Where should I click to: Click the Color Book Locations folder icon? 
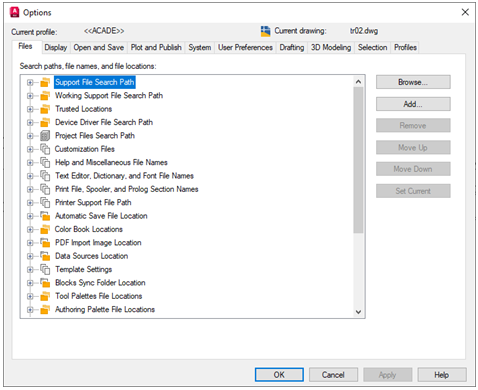tap(45, 229)
